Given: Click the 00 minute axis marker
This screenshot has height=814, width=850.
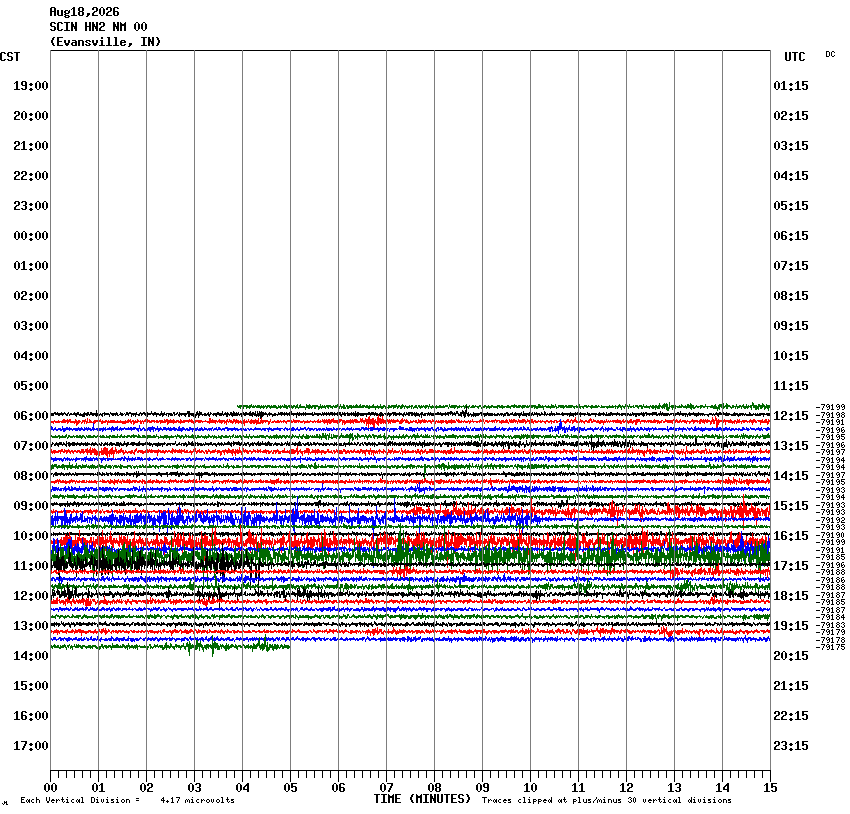Looking at the screenshot, I should (x=50, y=788).
